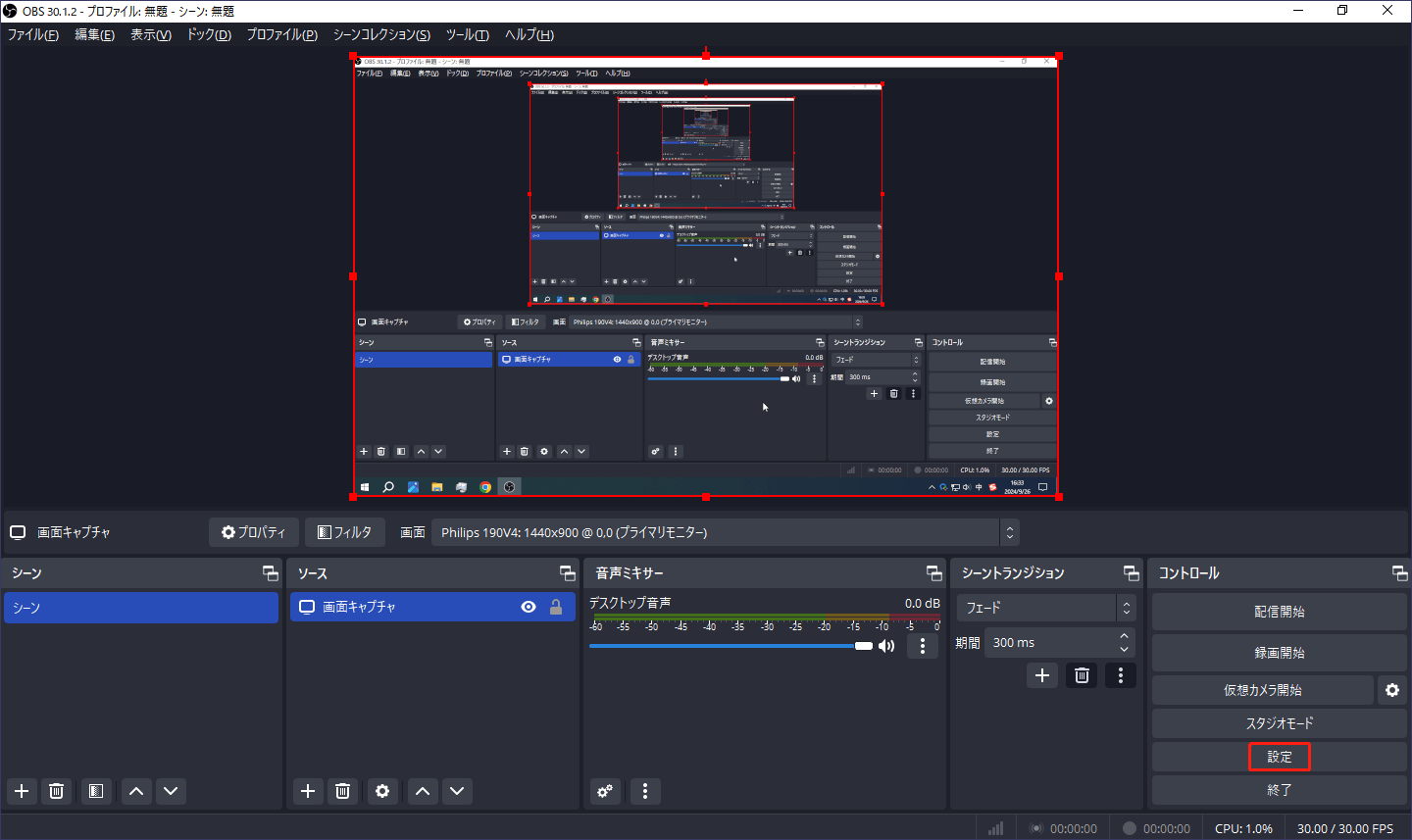Add a new scene with plus icon
Screen dimensions: 1412x840
pyautogui.click(x=22, y=791)
